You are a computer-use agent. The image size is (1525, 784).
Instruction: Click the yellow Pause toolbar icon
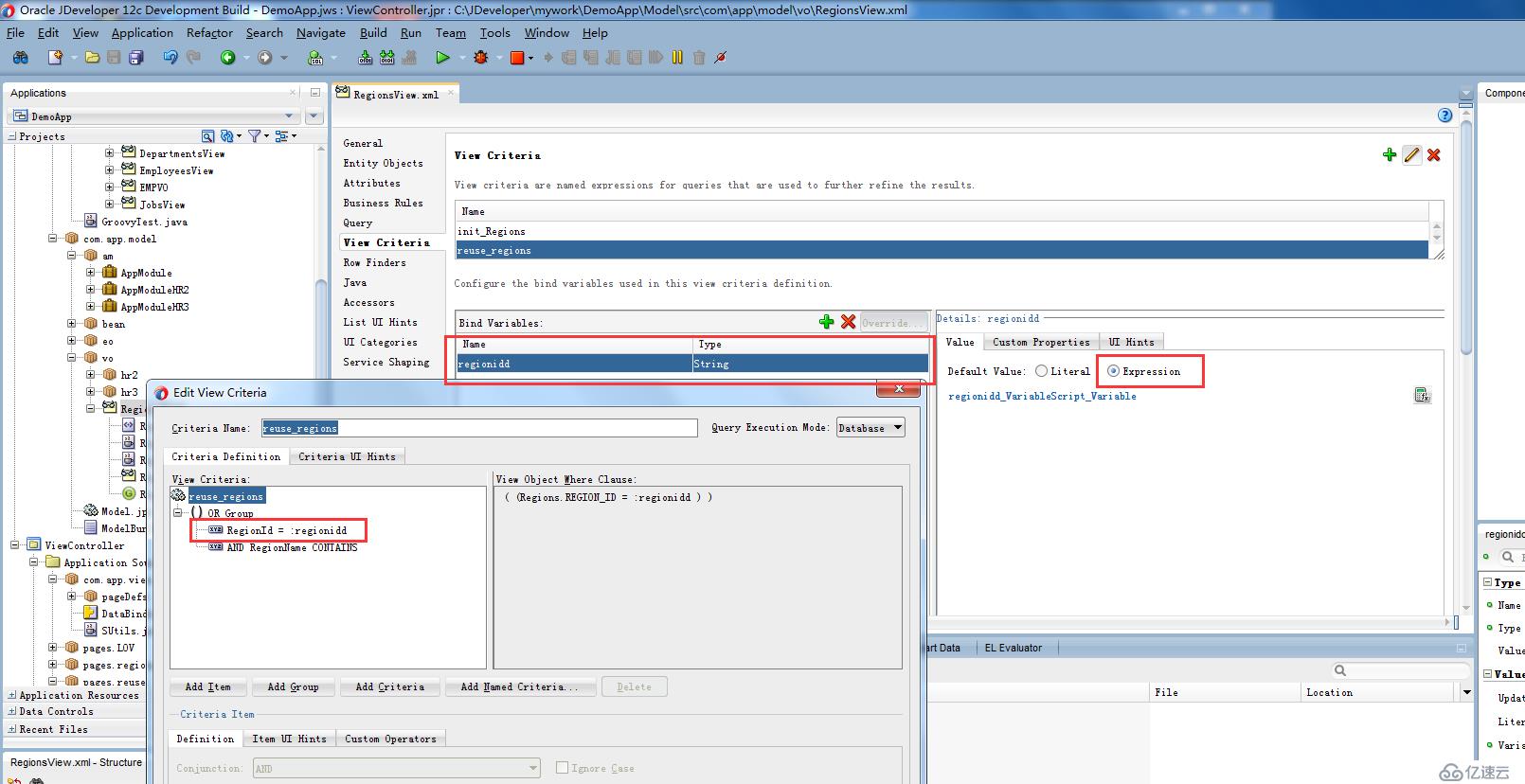[x=677, y=58]
